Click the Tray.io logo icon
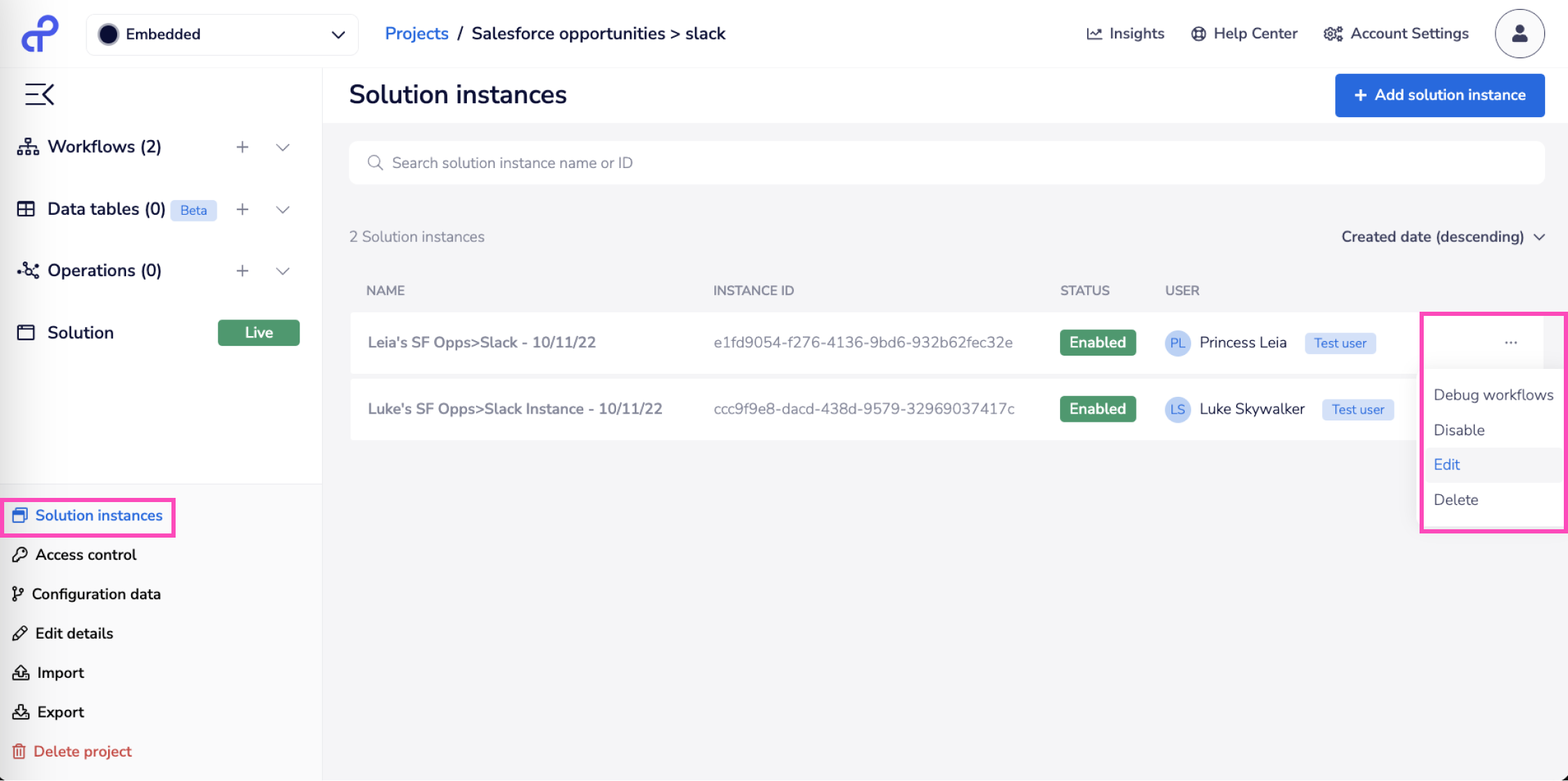This screenshot has width=1568, height=781. pos(40,33)
